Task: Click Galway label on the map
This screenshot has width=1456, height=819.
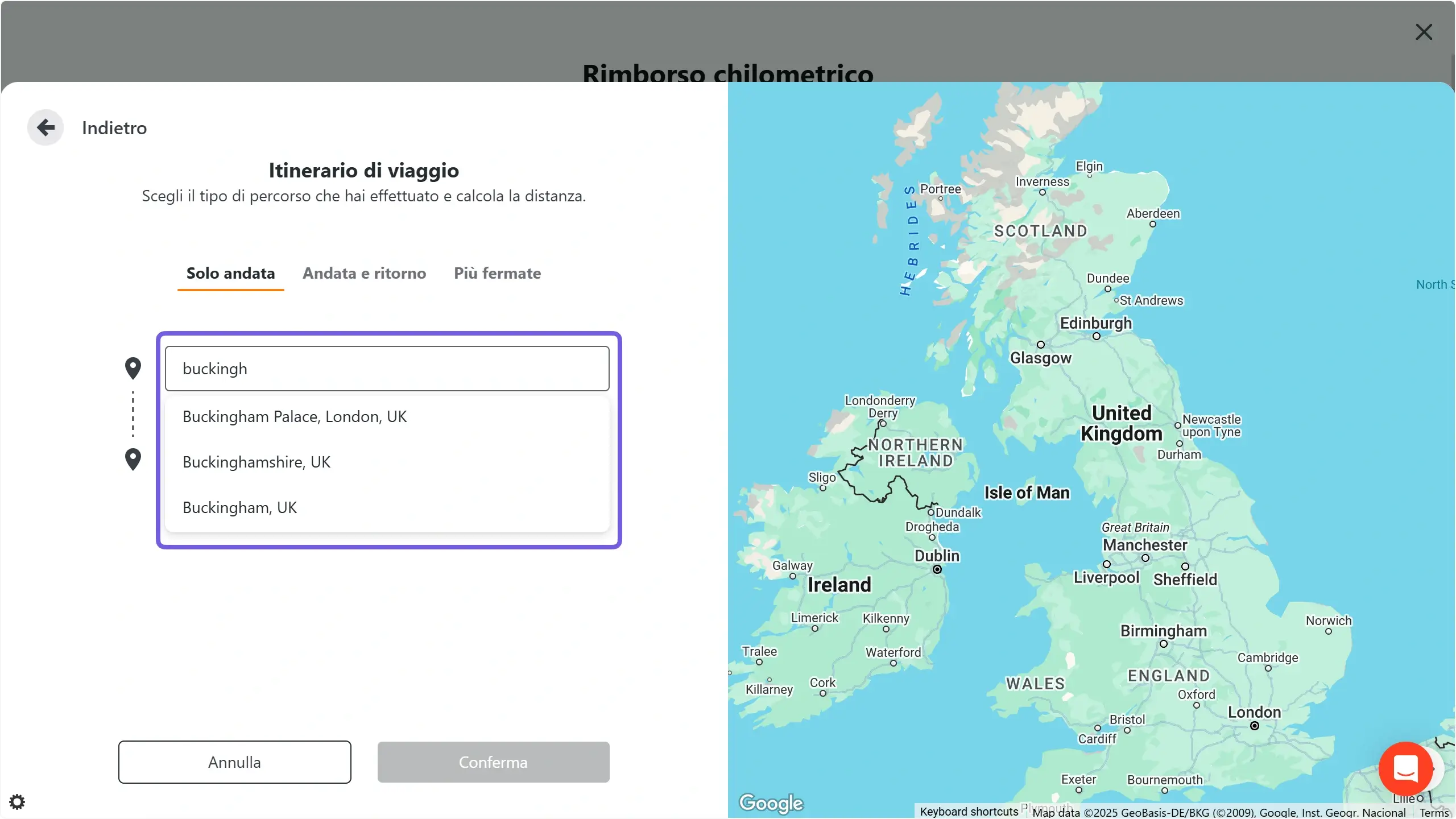Action: [x=792, y=565]
